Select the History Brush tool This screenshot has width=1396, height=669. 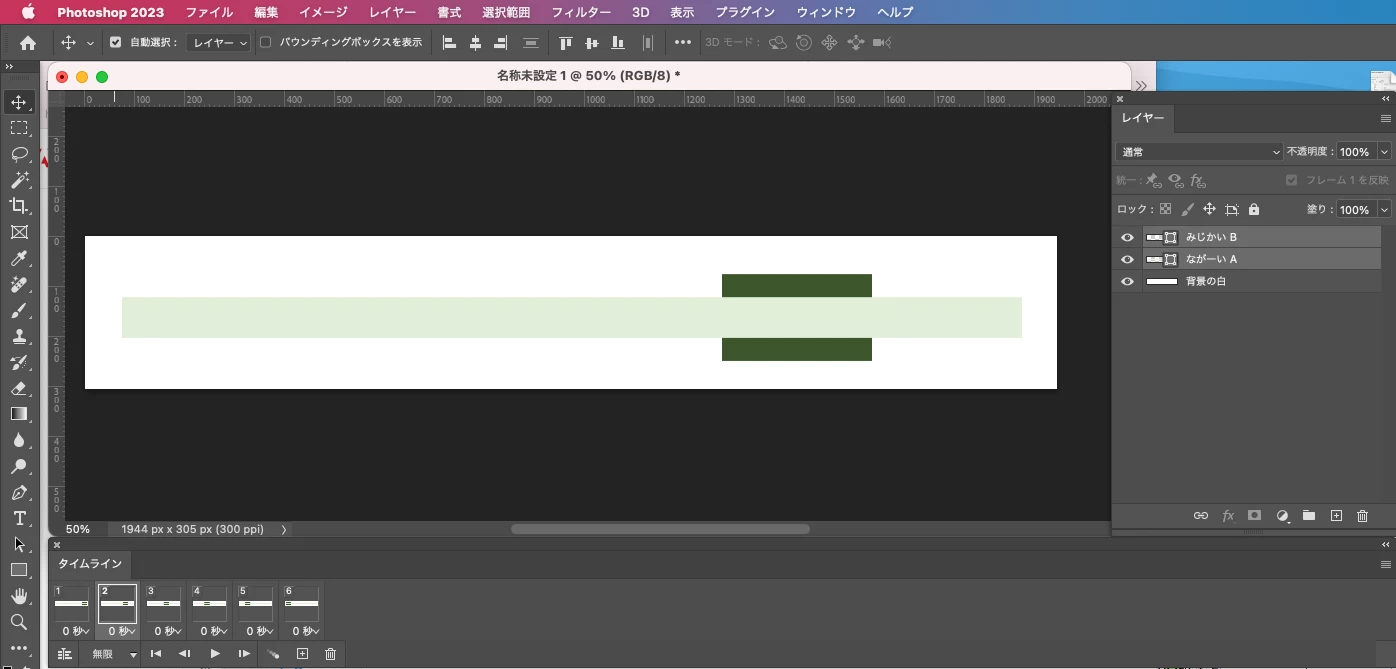(x=19, y=362)
